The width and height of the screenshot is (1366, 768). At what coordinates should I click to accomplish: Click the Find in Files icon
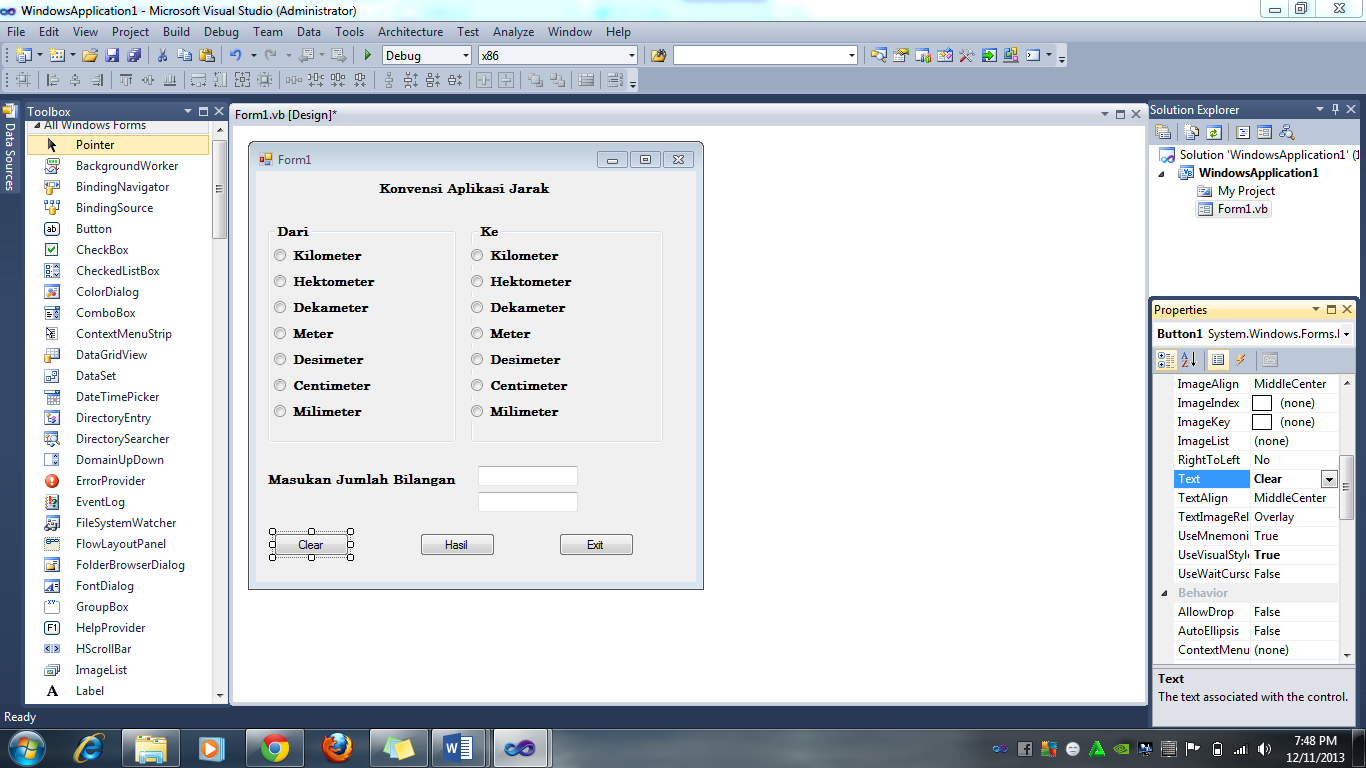coord(658,56)
